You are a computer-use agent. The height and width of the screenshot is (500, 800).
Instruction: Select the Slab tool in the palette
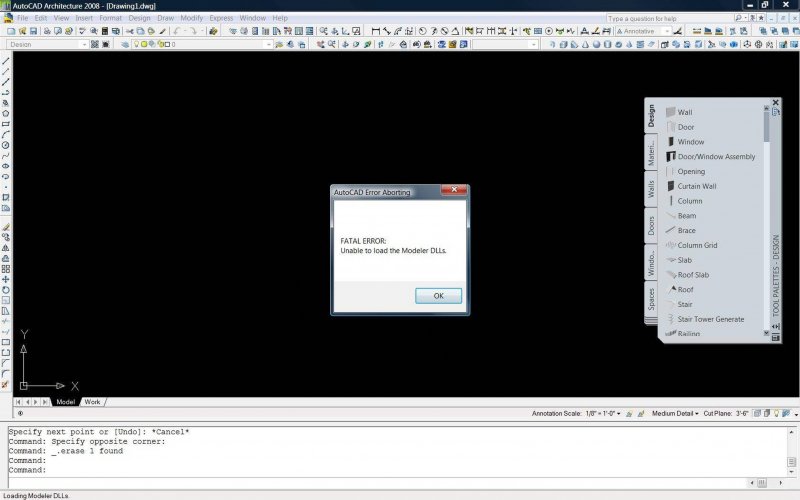[x=679, y=260]
